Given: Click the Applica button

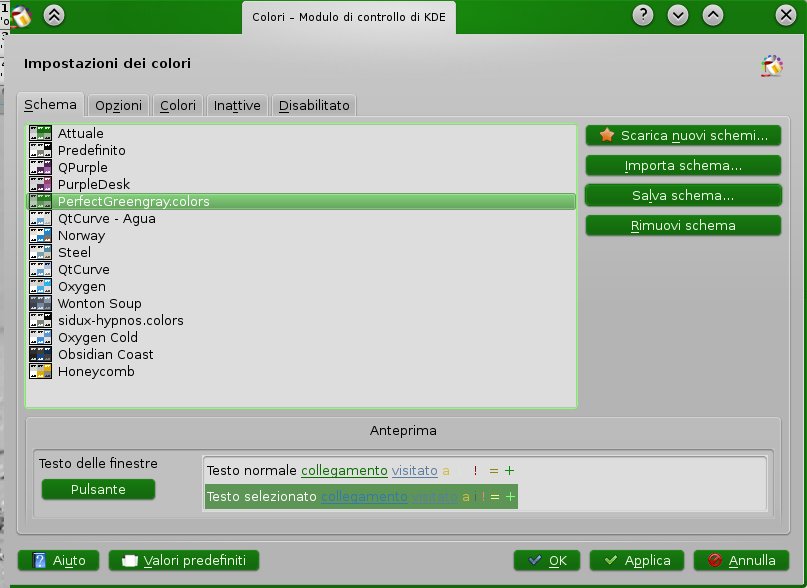Looking at the screenshot, I should pos(637,560).
